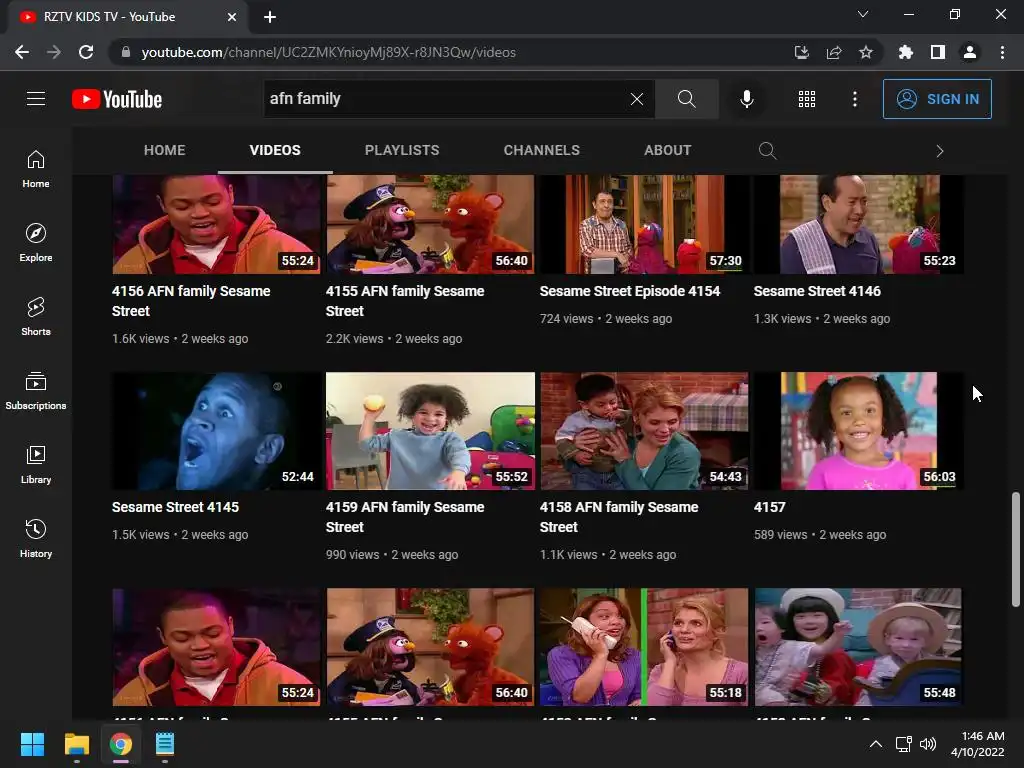1024x768 pixels.
Task: Reload the page
Action: (86, 52)
